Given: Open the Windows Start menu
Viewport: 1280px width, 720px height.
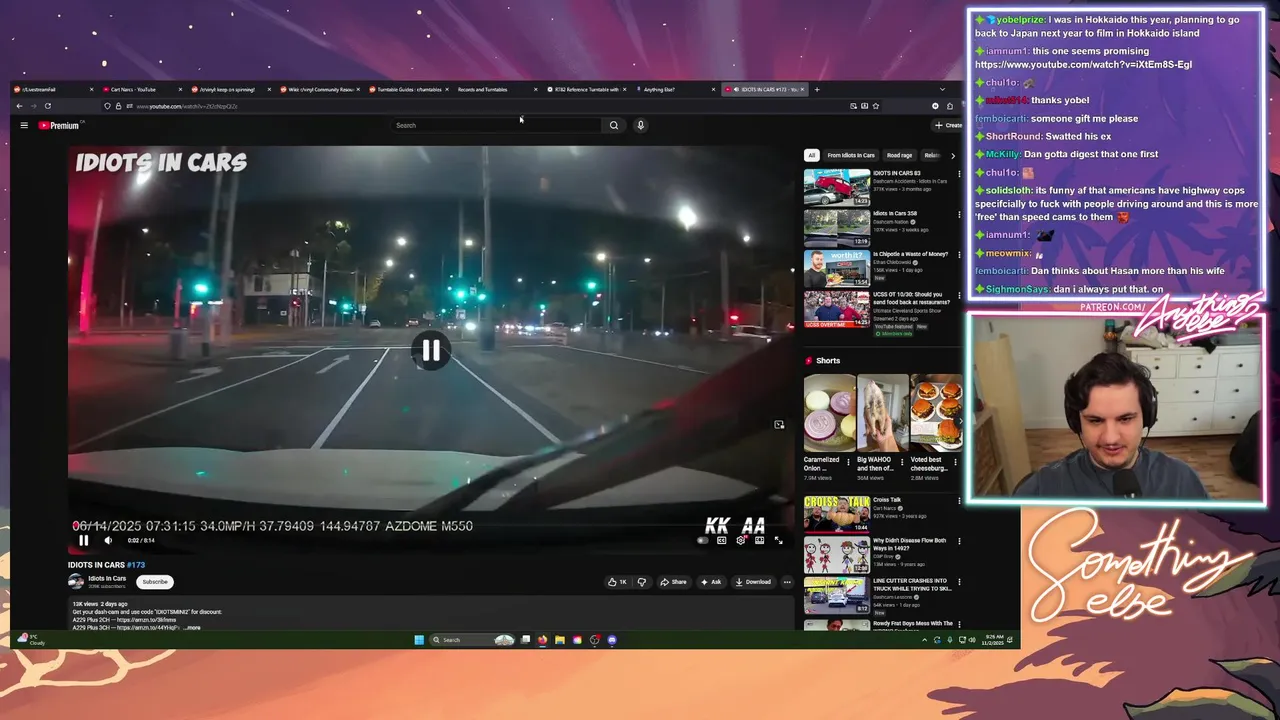Looking at the screenshot, I should tap(419, 640).
